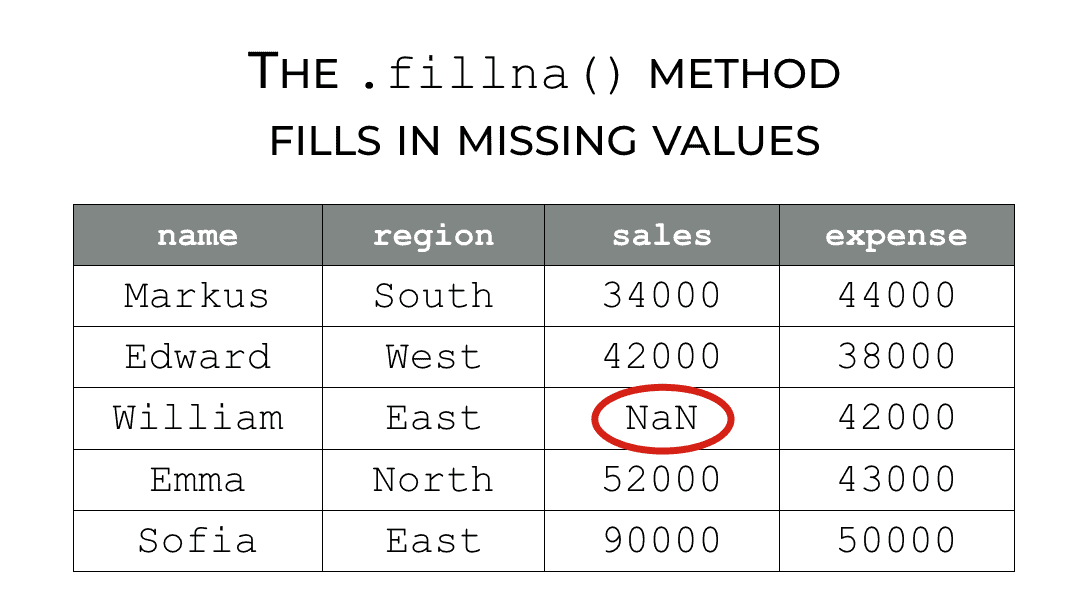Click the sales value 90000
1084x616 pixels.
(x=662, y=540)
